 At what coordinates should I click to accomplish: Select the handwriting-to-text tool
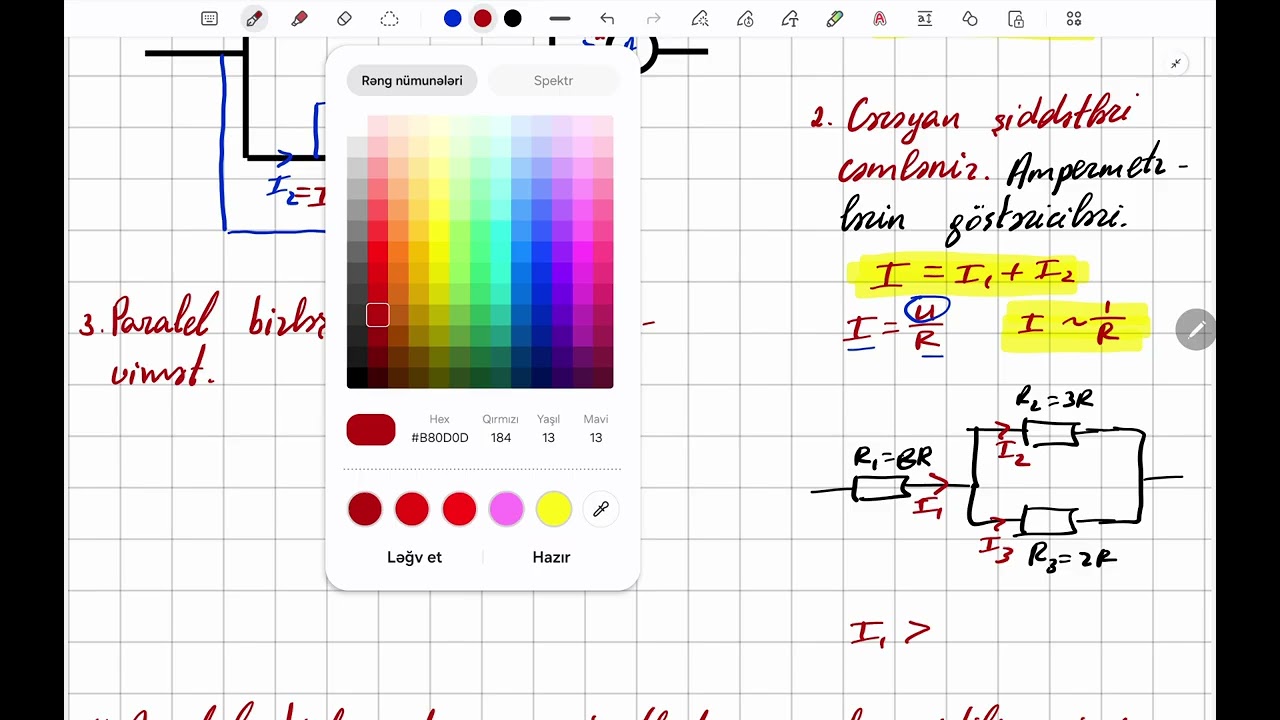point(790,19)
